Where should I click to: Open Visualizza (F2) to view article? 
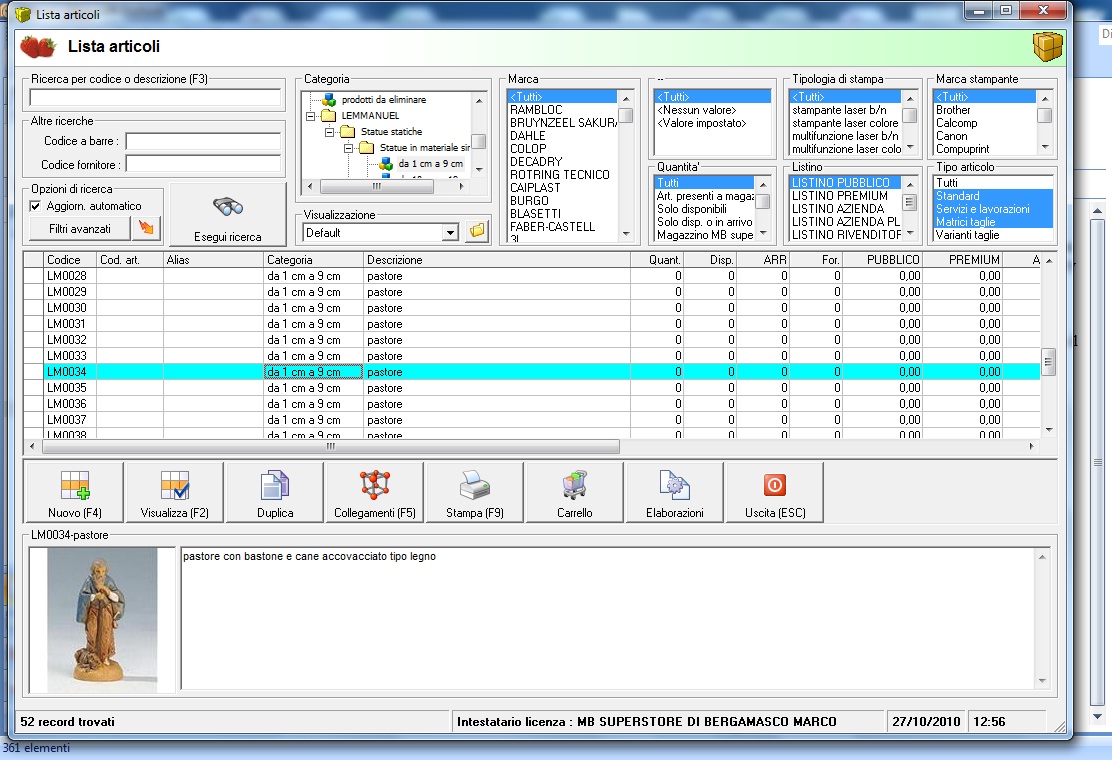[174, 493]
